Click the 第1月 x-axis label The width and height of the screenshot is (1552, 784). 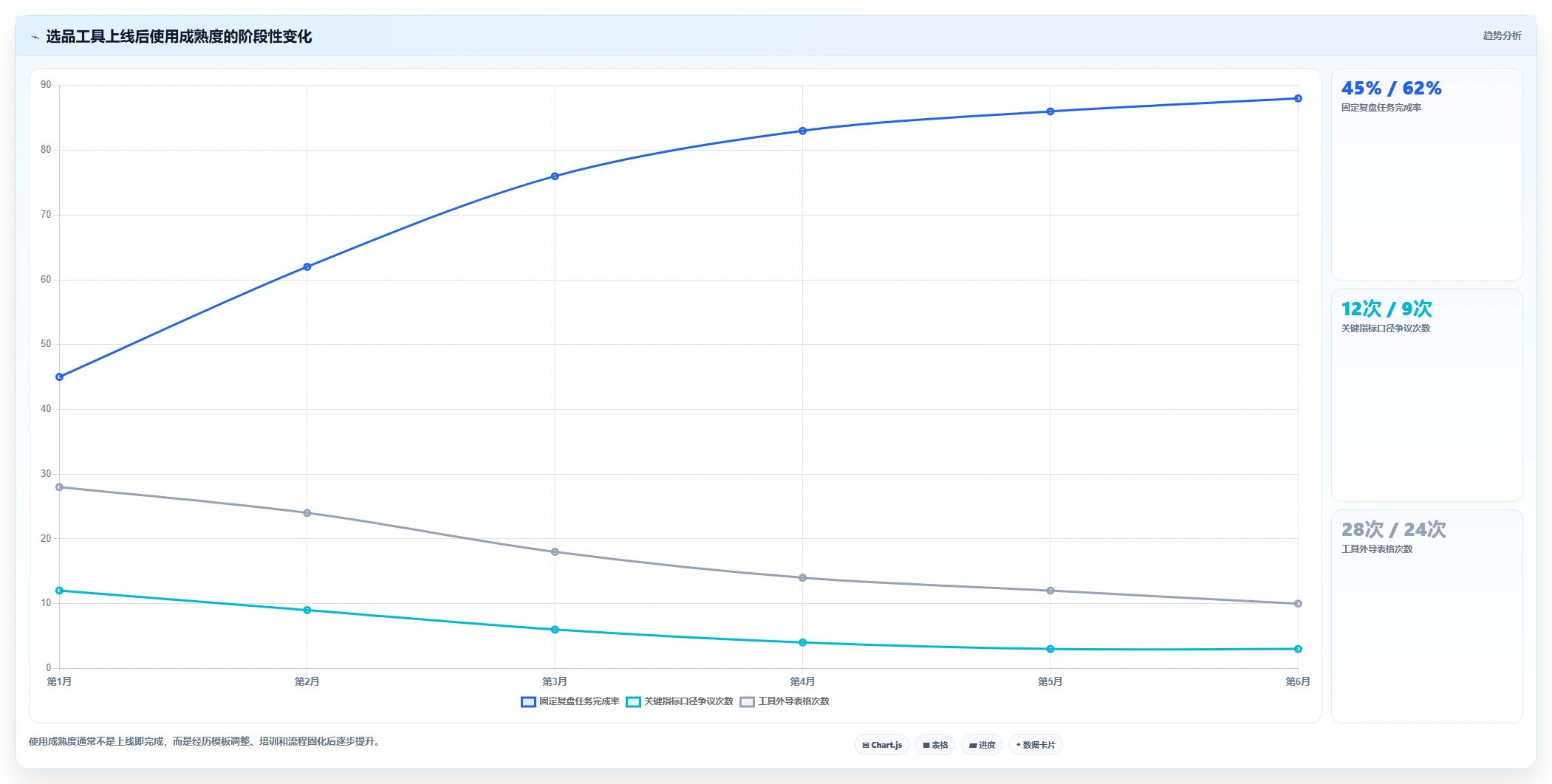click(x=60, y=681)
